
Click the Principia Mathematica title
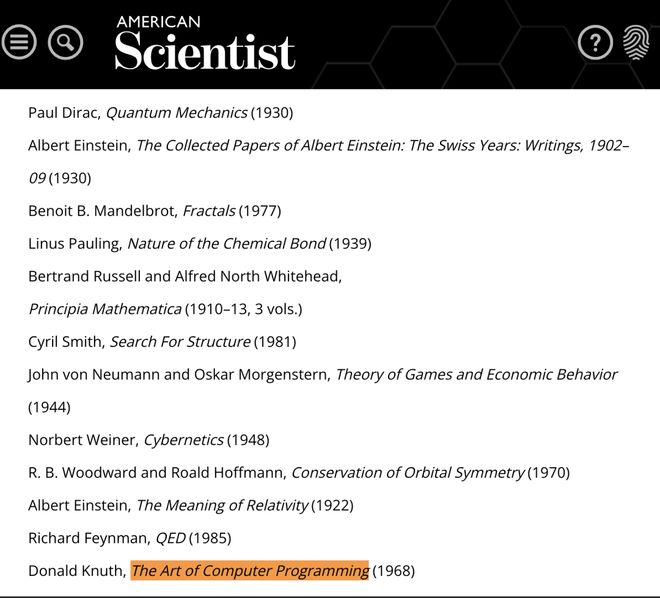point(105,309)
